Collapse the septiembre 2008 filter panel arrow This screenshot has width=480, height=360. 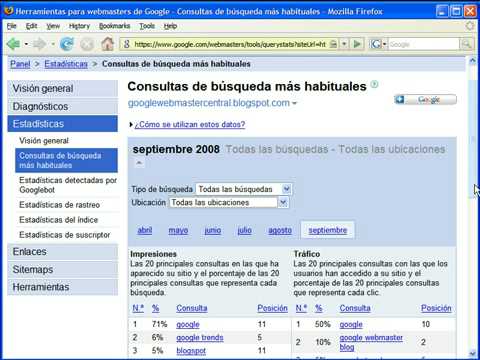139,163
